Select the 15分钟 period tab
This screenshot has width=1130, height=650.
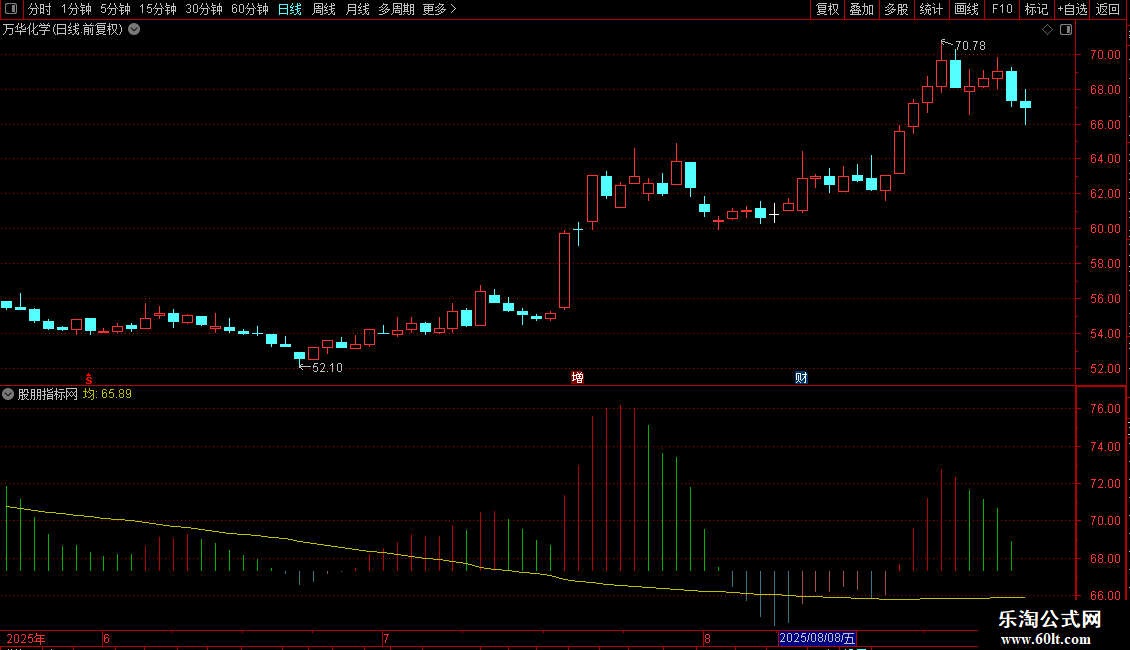pos(158,9)
